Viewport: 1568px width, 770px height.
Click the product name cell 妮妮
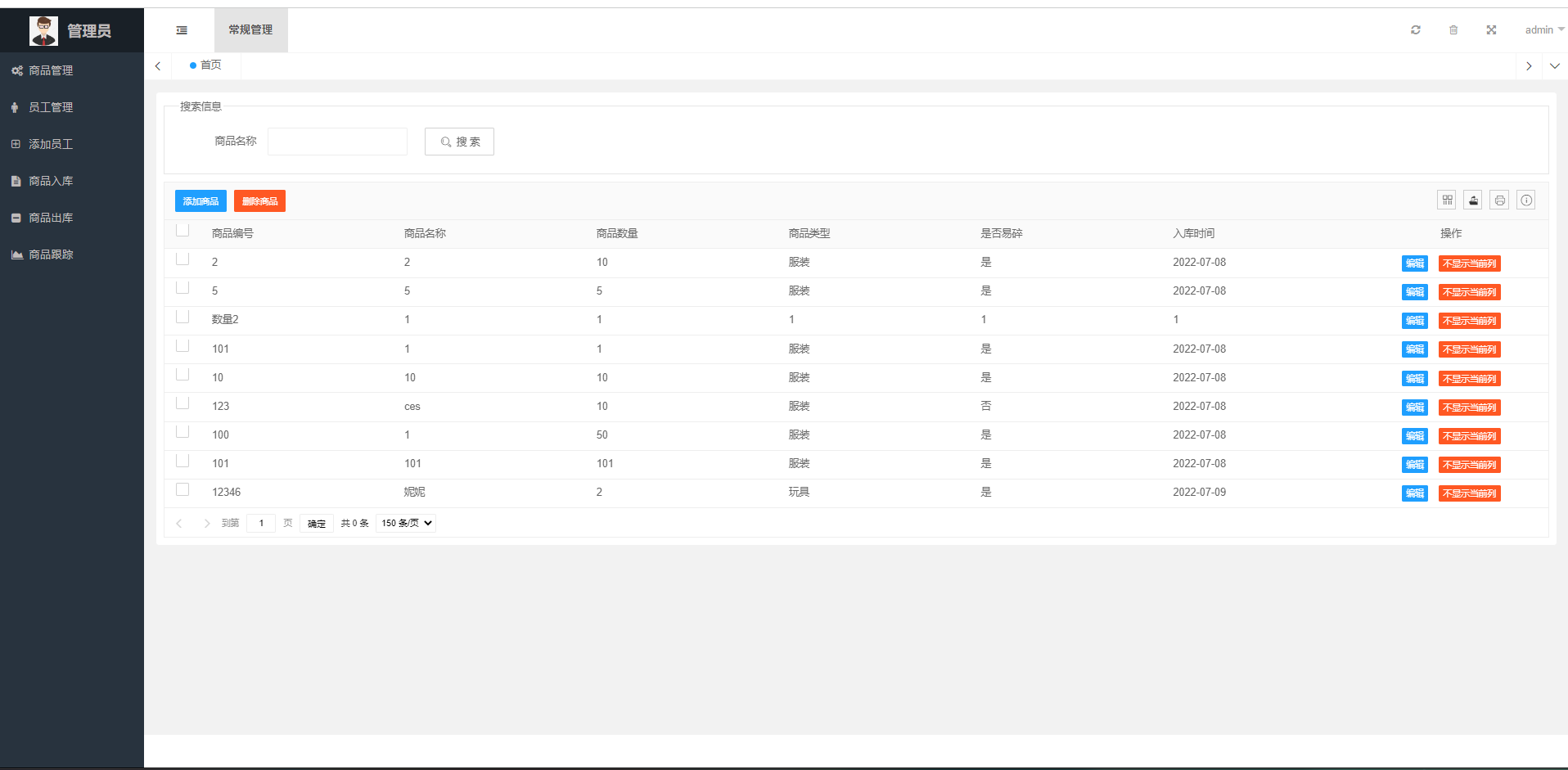coord(415,493)
